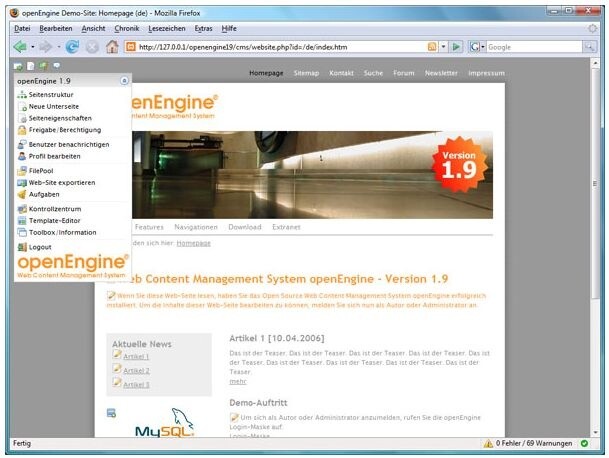Click the Firefox back arrow button
609x458 pixels.
(x=20, y=47)
